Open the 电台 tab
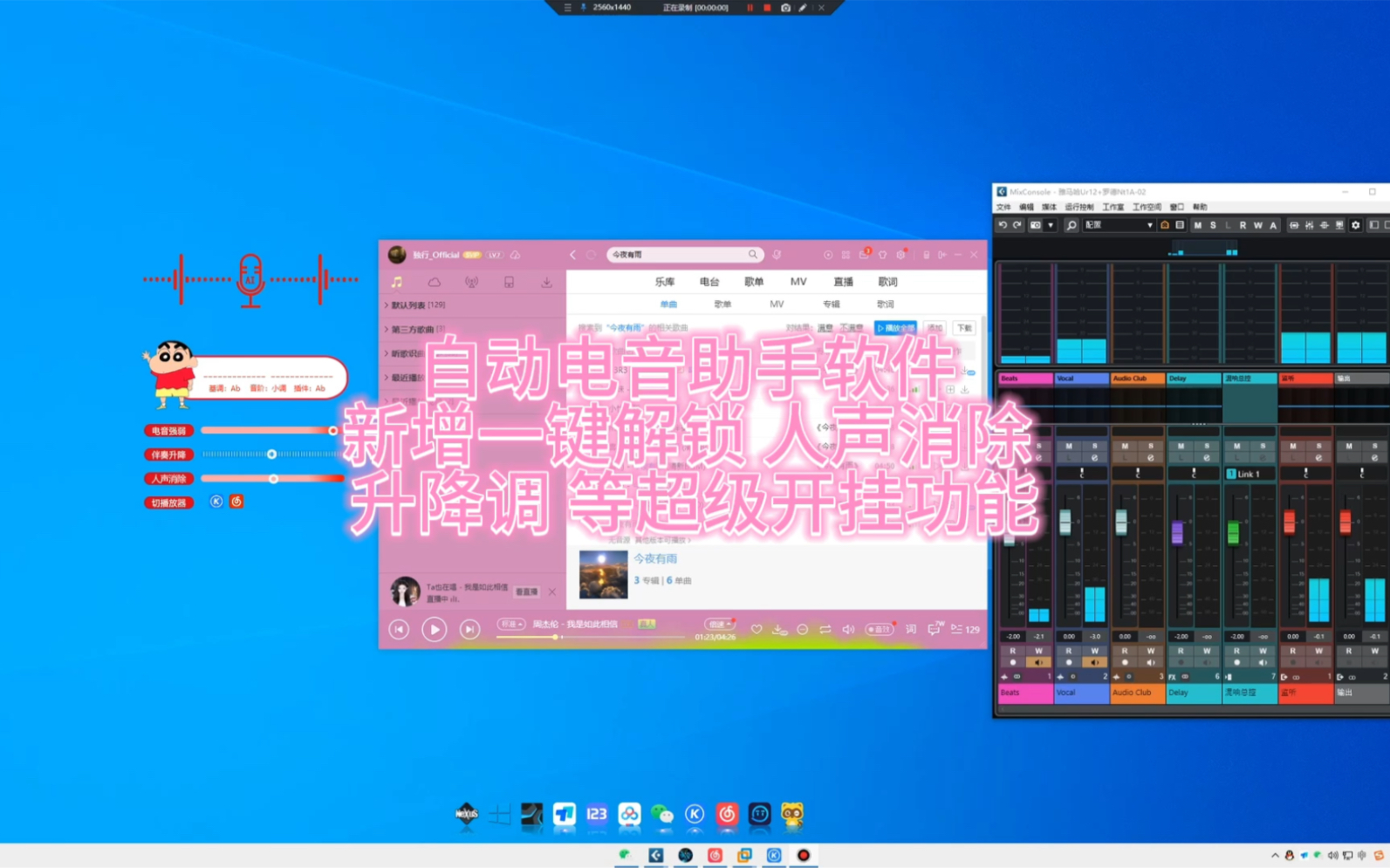 point(709,282)
